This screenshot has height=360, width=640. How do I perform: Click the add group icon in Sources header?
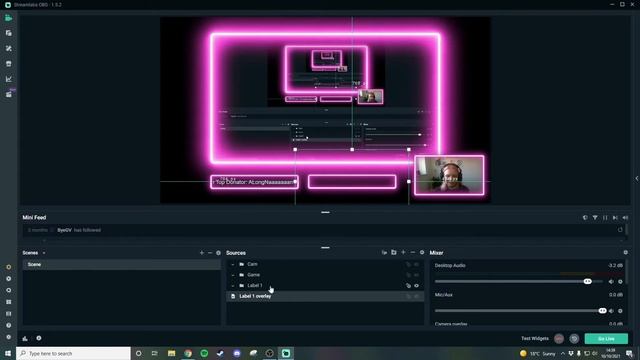[384, 252]
